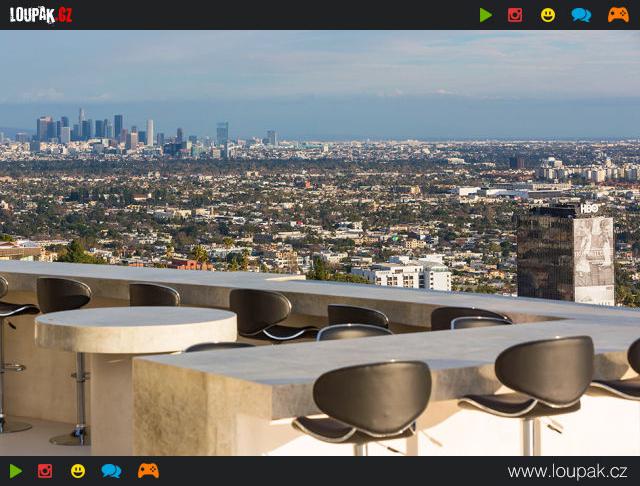Click the billboard poster on the dark tower

(593, 260)
